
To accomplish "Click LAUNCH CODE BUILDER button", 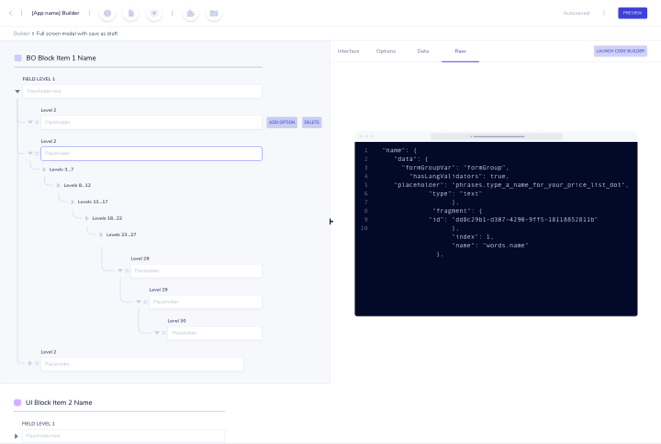I will 620,51.
